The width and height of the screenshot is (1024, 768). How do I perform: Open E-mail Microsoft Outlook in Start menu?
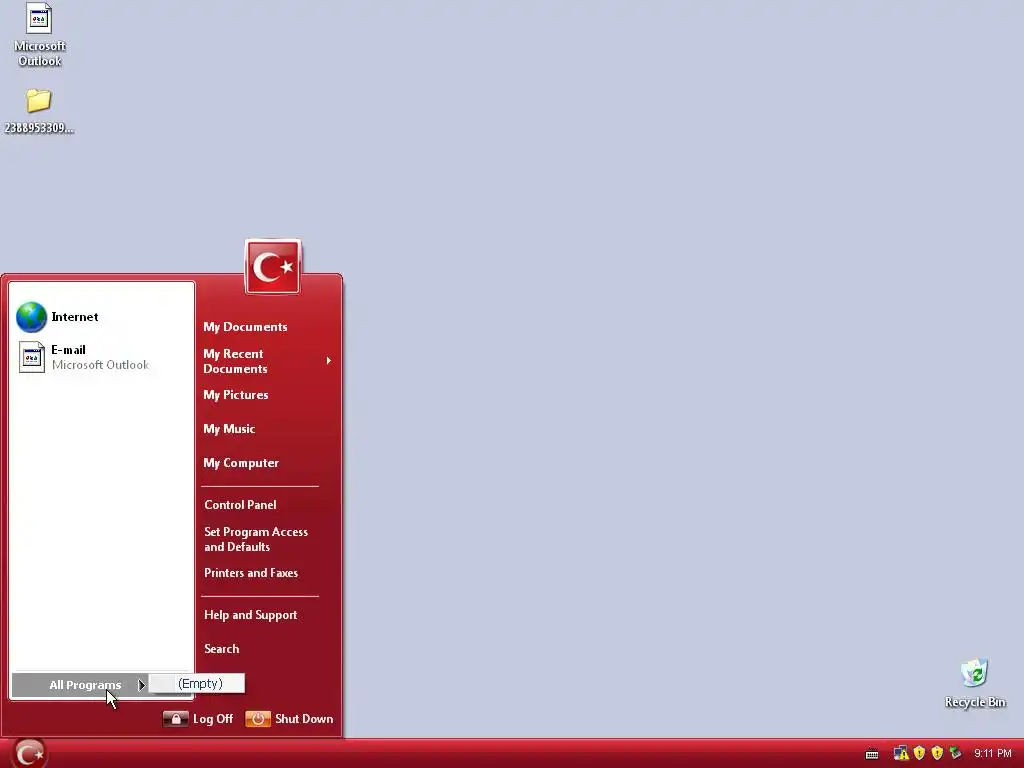coord(101,357)
